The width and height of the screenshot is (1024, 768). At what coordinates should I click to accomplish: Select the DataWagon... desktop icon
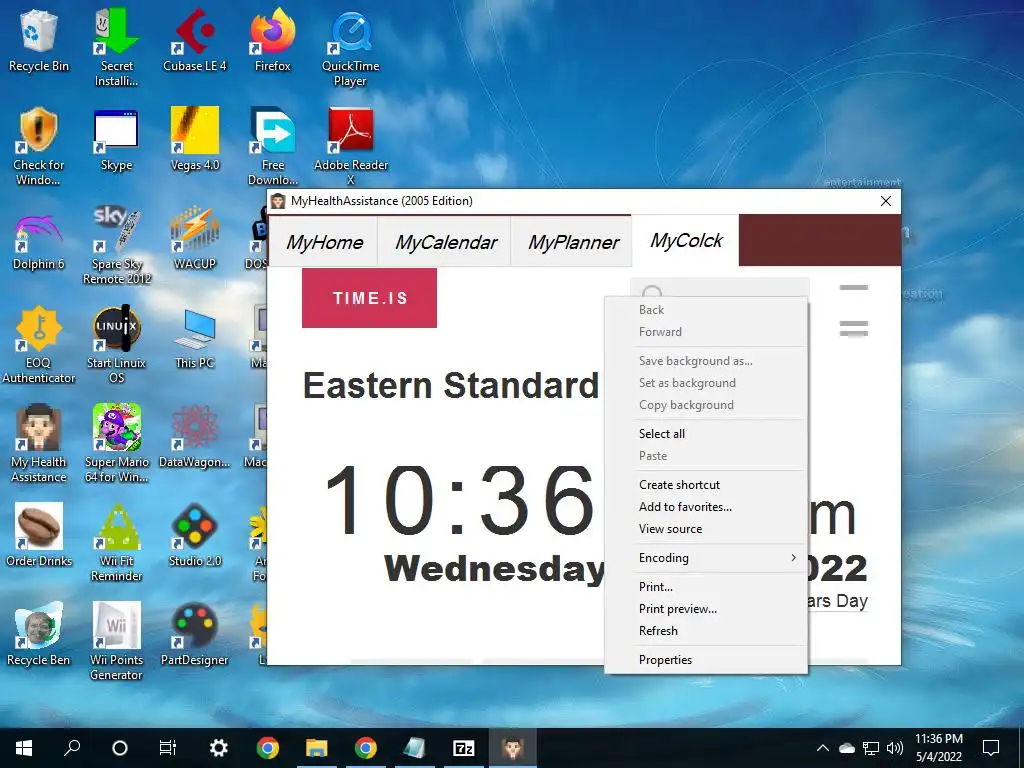click(195, 438)
